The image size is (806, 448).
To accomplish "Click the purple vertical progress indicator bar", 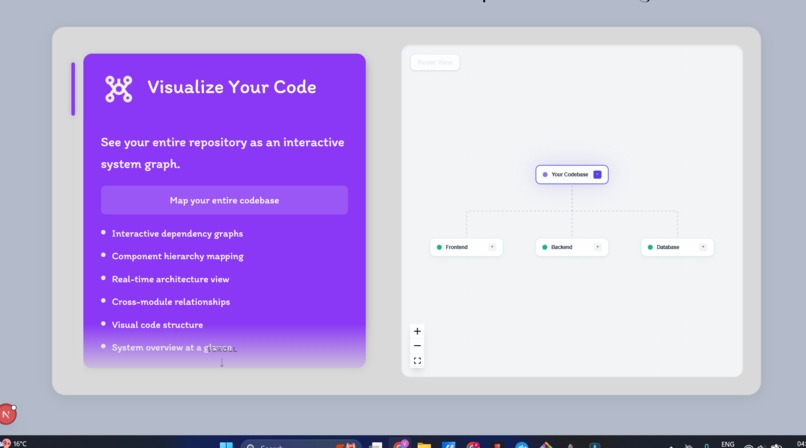I will [73, 89].
